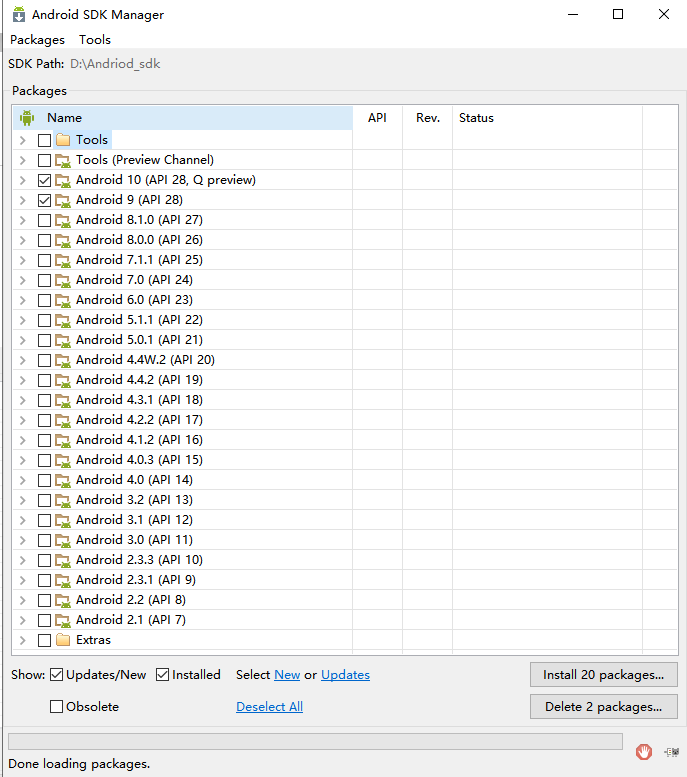Toggle the Updates/New show checkbox
This screenshot has width=687, height=777.
(57, 674)
